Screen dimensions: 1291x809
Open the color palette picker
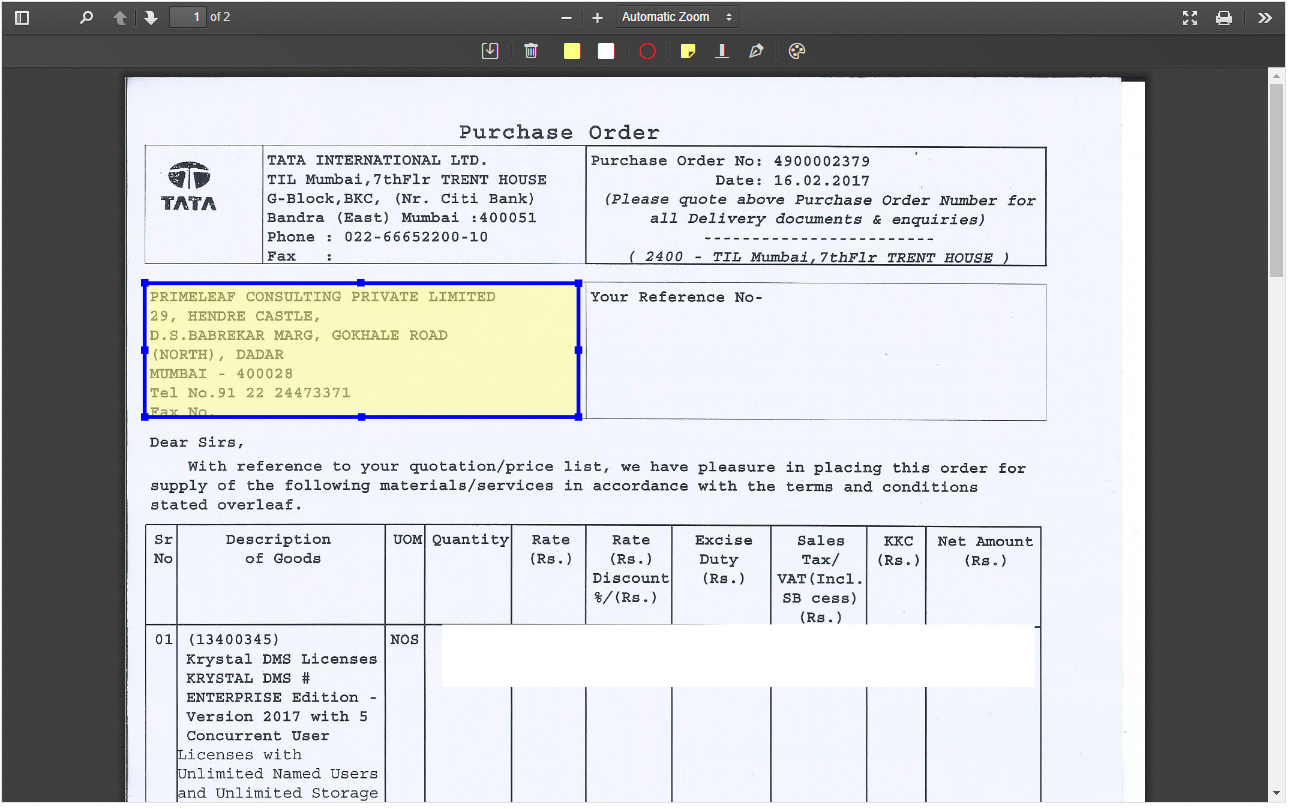(797, 51)
